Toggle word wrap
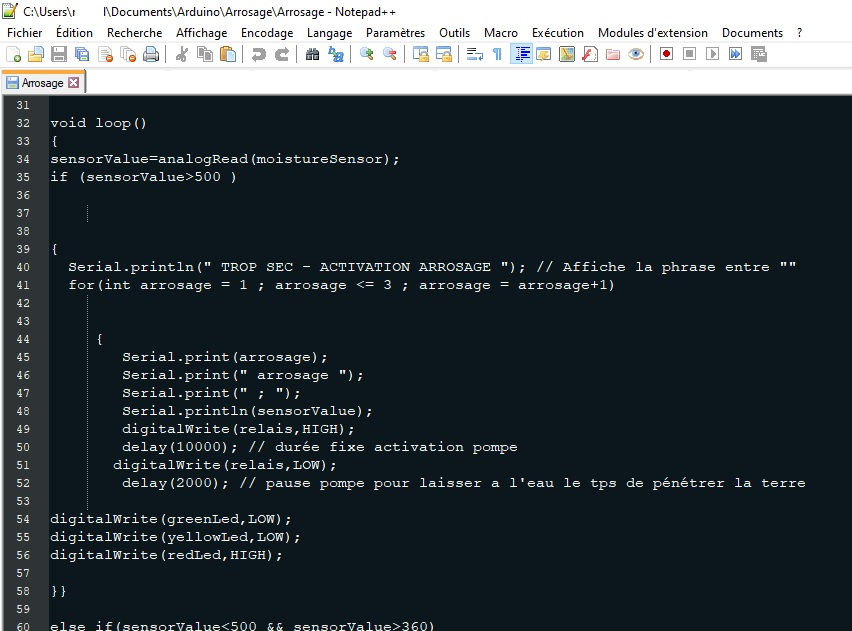Image resolution: width=852 pixels, height=631 pixels. 475,54
